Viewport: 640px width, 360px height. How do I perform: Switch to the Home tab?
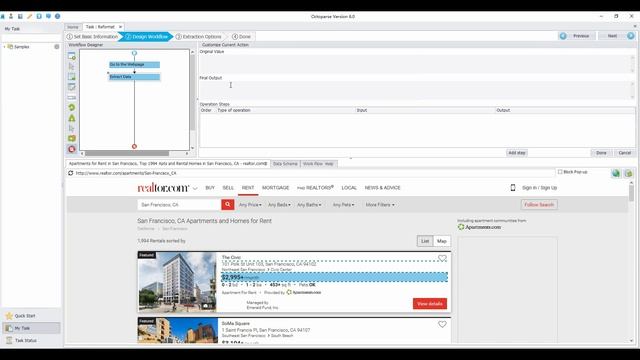click(73, 27)
